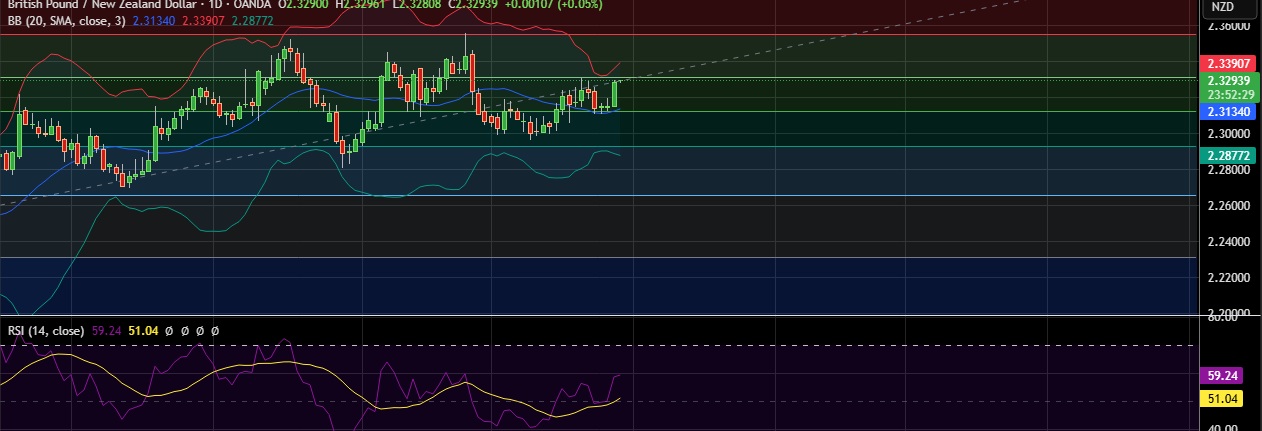The image size is (1262, 431).
Task: Click the 2.26000 price scale value
Action: click(x=1229, y=206)
